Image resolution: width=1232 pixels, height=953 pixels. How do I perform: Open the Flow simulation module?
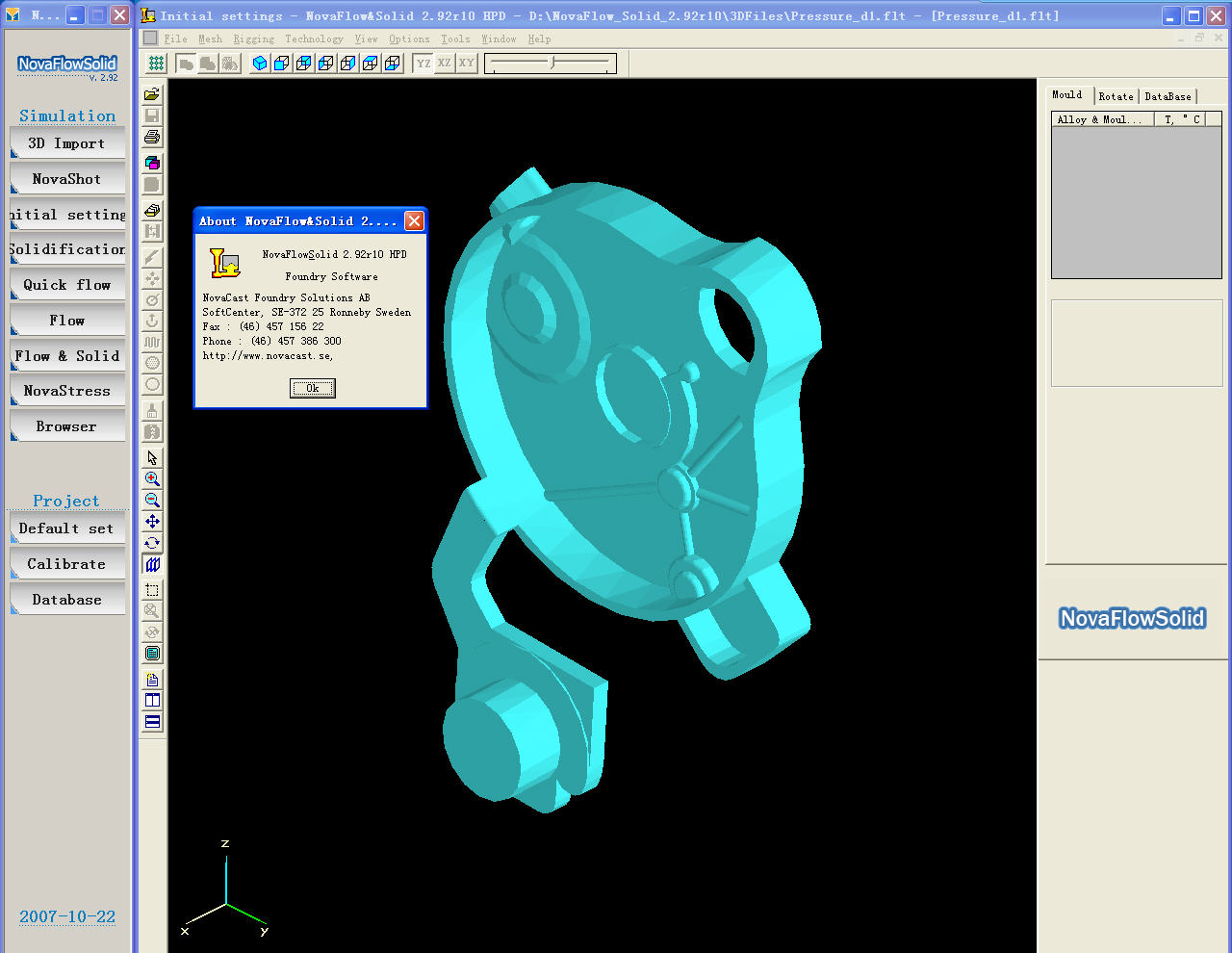pos(67,321)
